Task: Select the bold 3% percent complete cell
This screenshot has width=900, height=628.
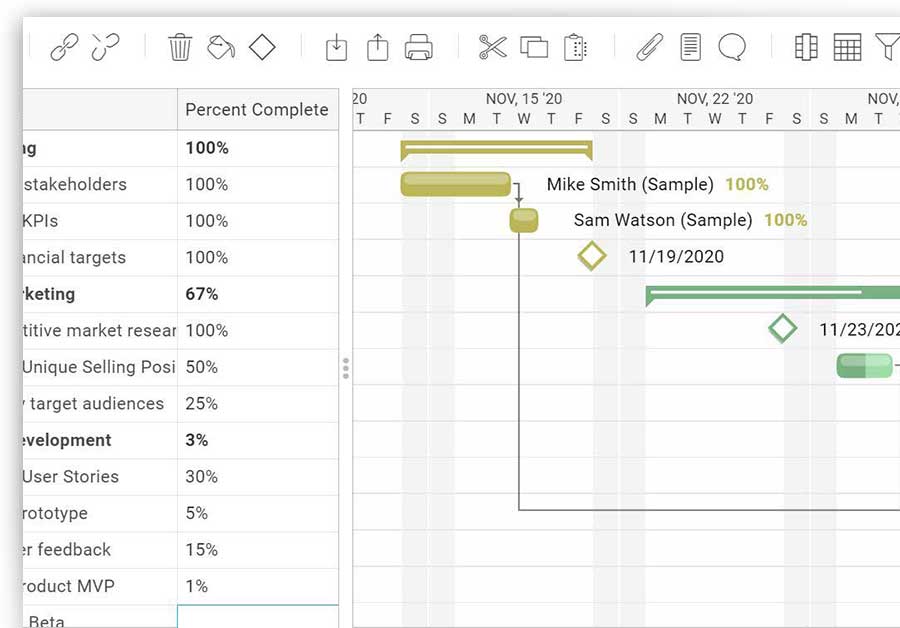Action: 258,440
